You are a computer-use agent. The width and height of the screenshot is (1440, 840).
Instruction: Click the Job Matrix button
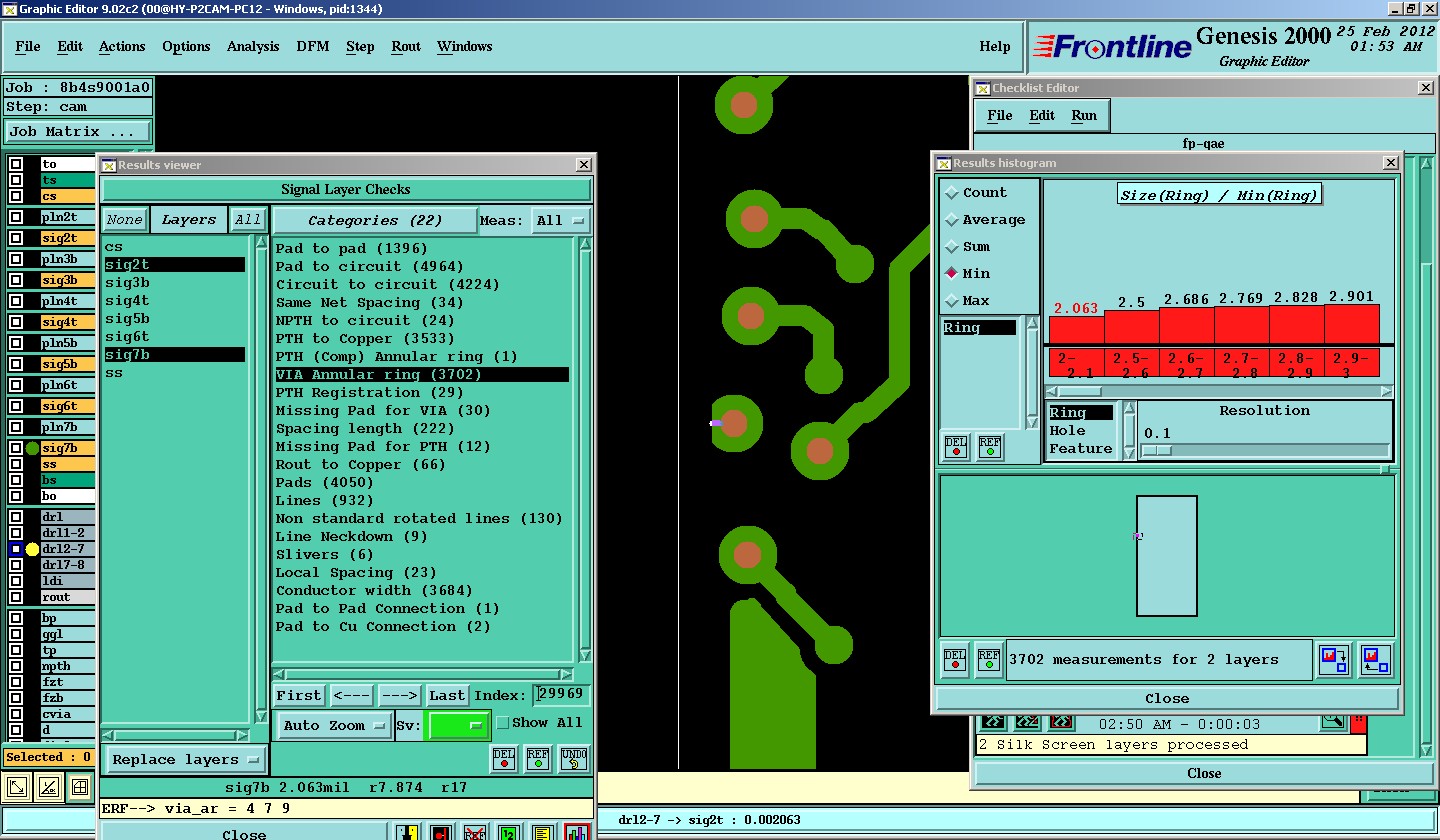(x=78, y=131)
